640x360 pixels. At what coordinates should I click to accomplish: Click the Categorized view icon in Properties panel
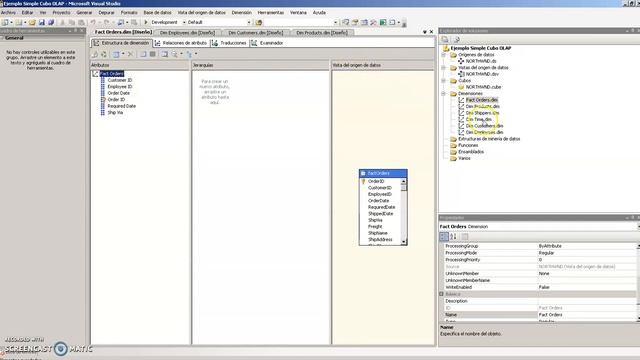(444, 237)
